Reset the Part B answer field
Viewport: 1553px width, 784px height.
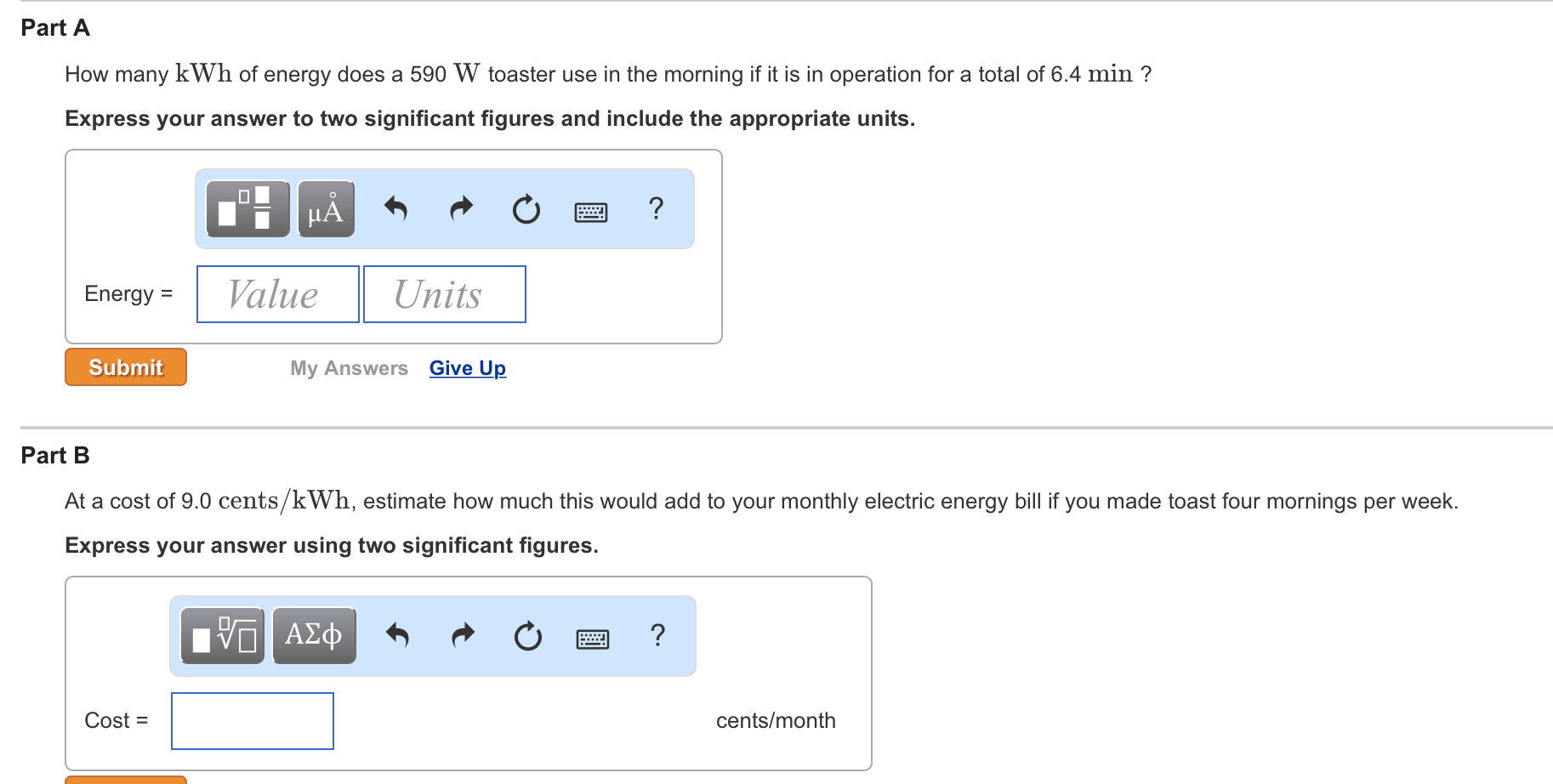(x=526, y=635)
